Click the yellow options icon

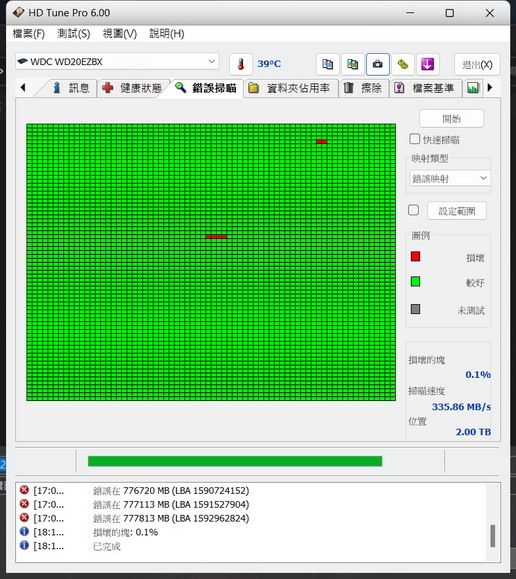(403, 64)
